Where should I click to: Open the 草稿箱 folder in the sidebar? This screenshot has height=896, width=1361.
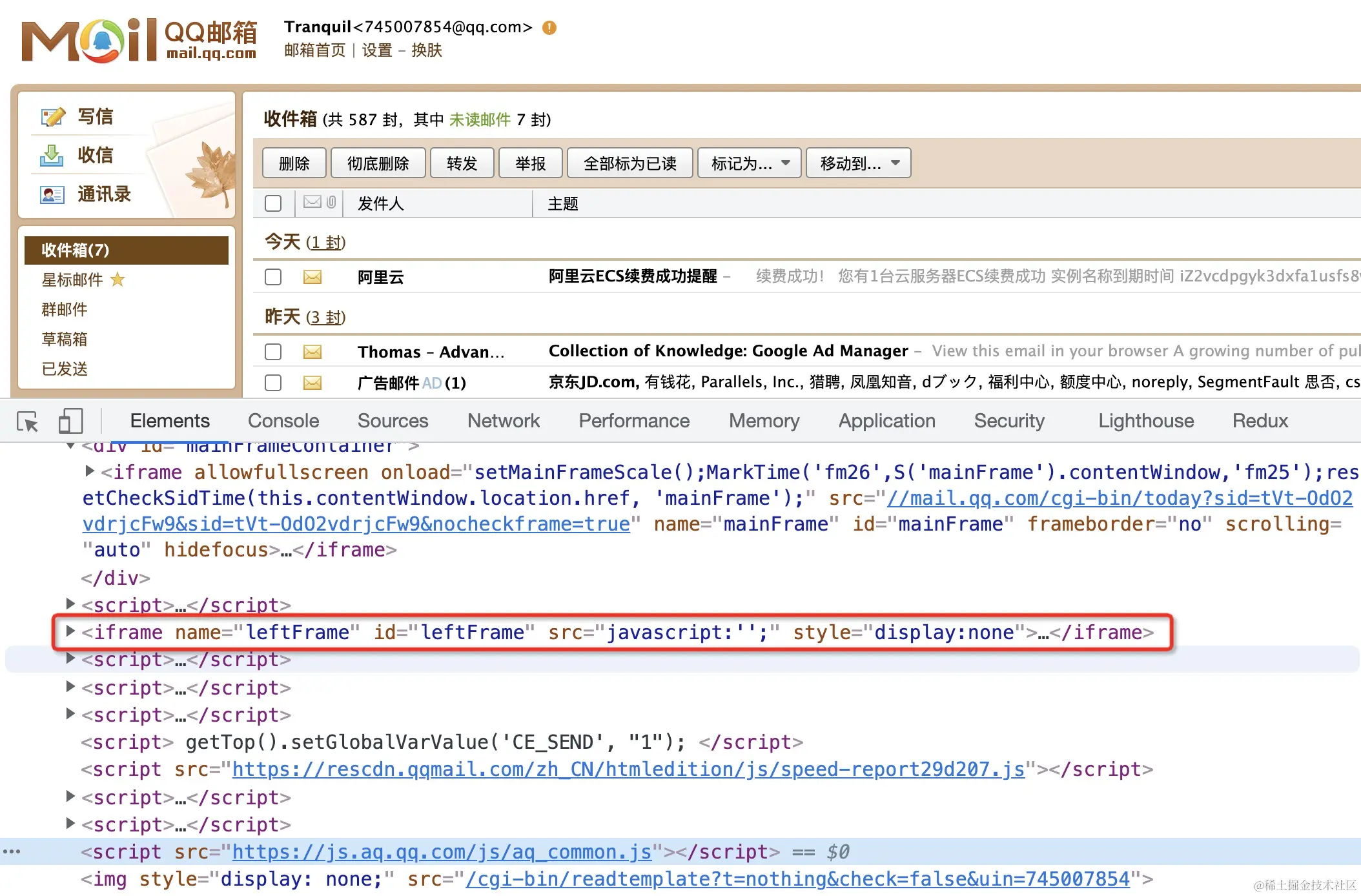65,339
